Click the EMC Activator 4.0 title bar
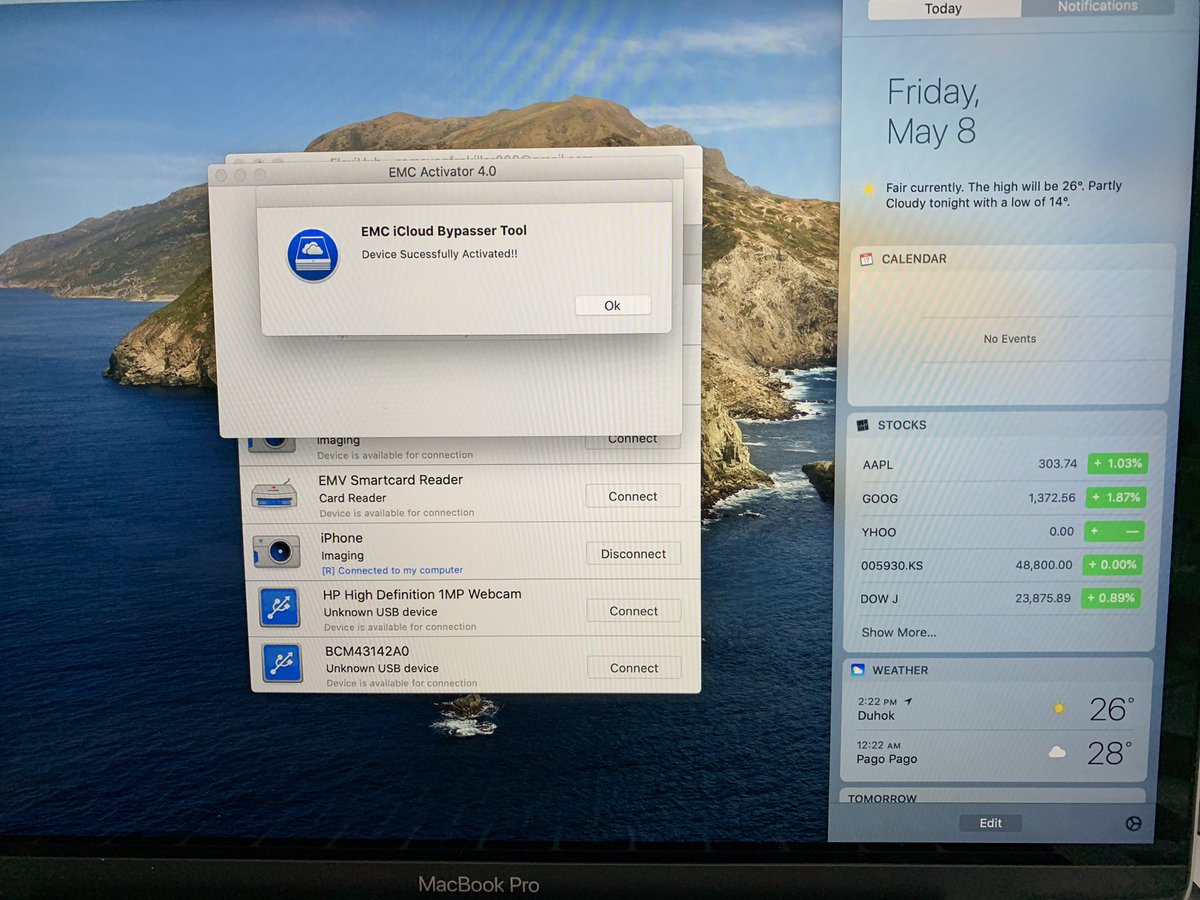Image resolution: width=1200 pixels, height=900 pixels. [445, 172]
